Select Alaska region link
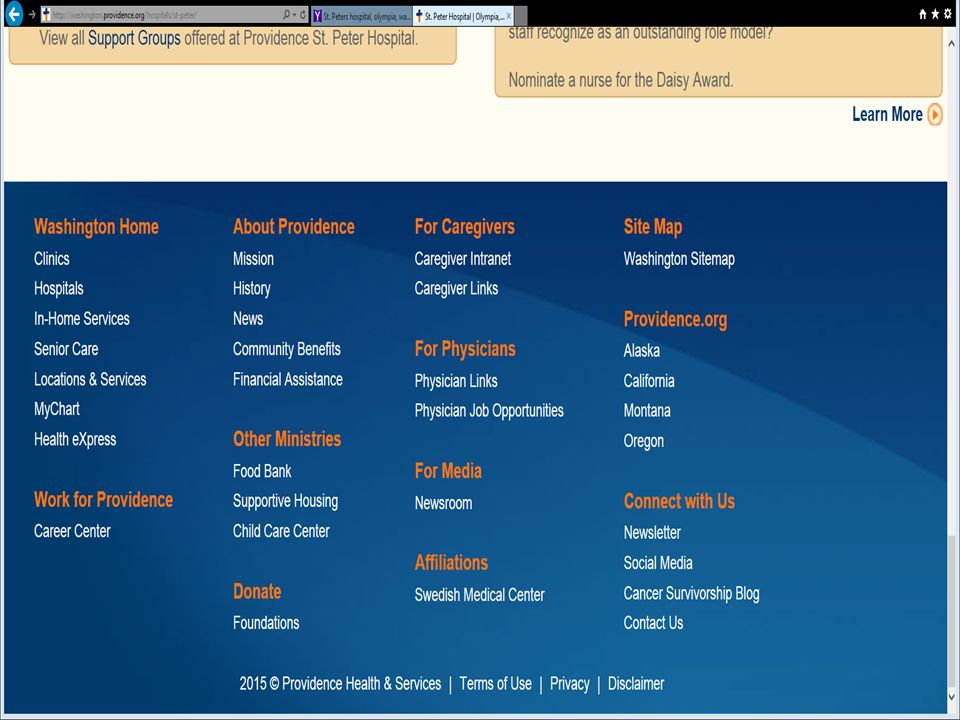 (x=642, y=351)
